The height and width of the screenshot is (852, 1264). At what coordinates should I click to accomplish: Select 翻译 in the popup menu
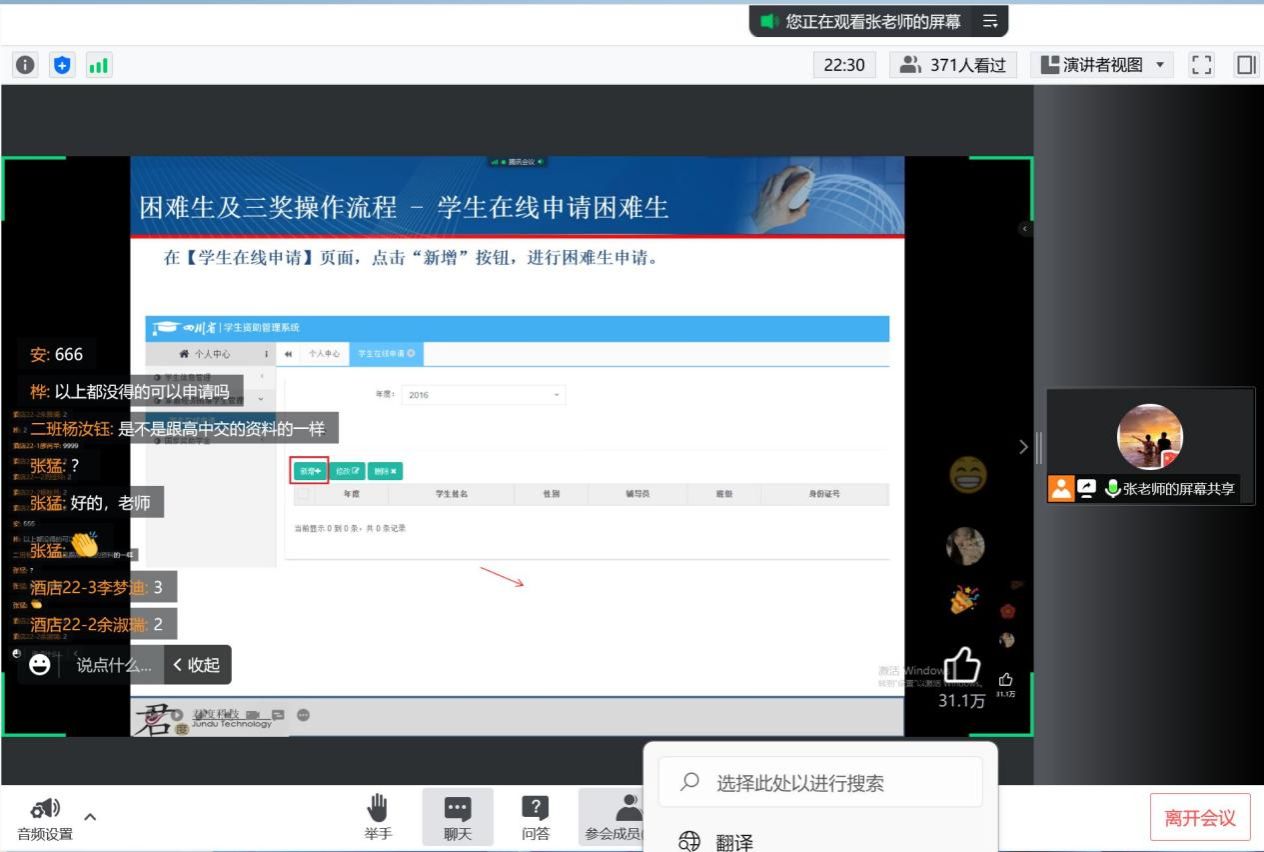733,842
